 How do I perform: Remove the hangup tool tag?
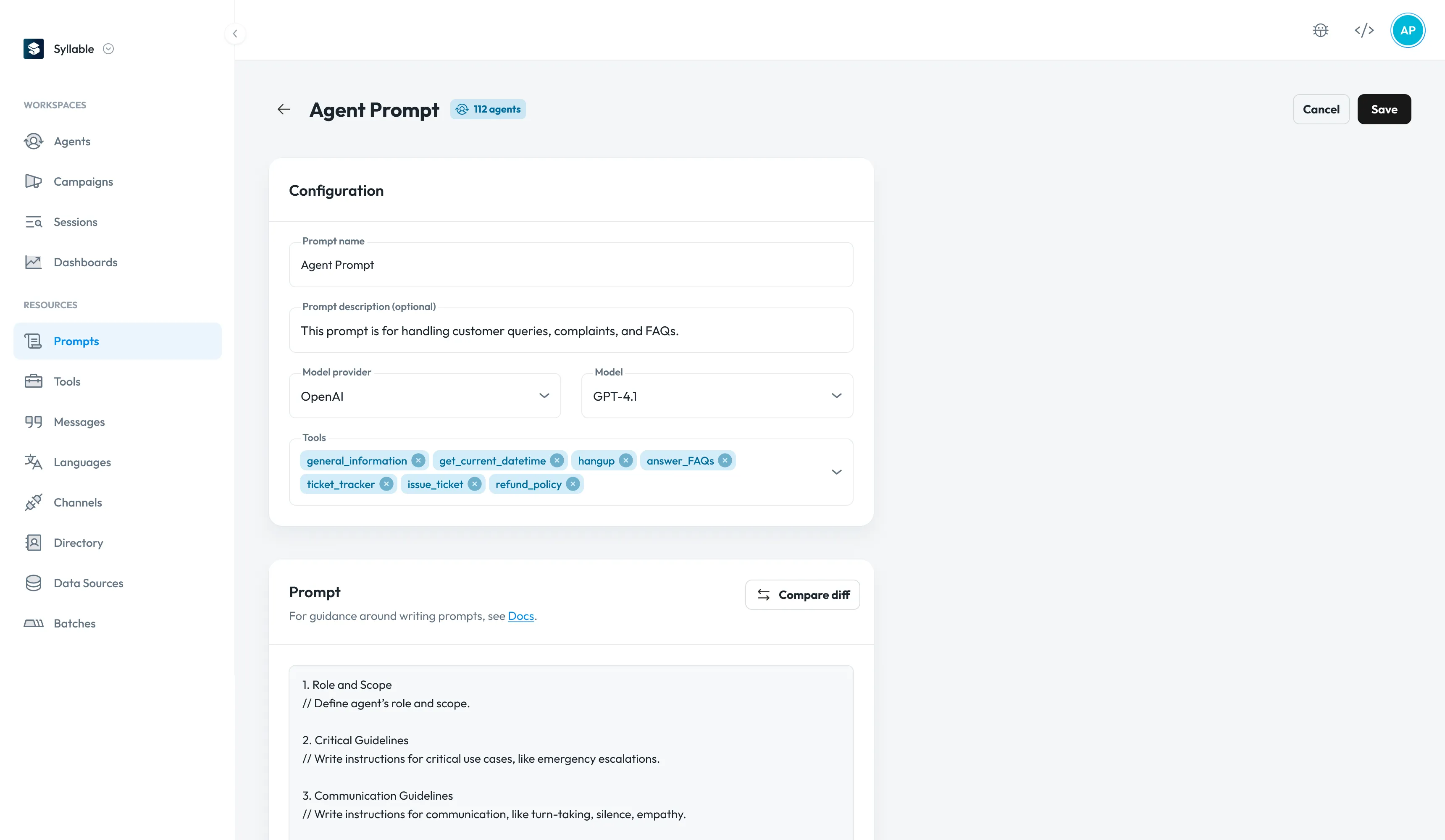tap(626, 460)
